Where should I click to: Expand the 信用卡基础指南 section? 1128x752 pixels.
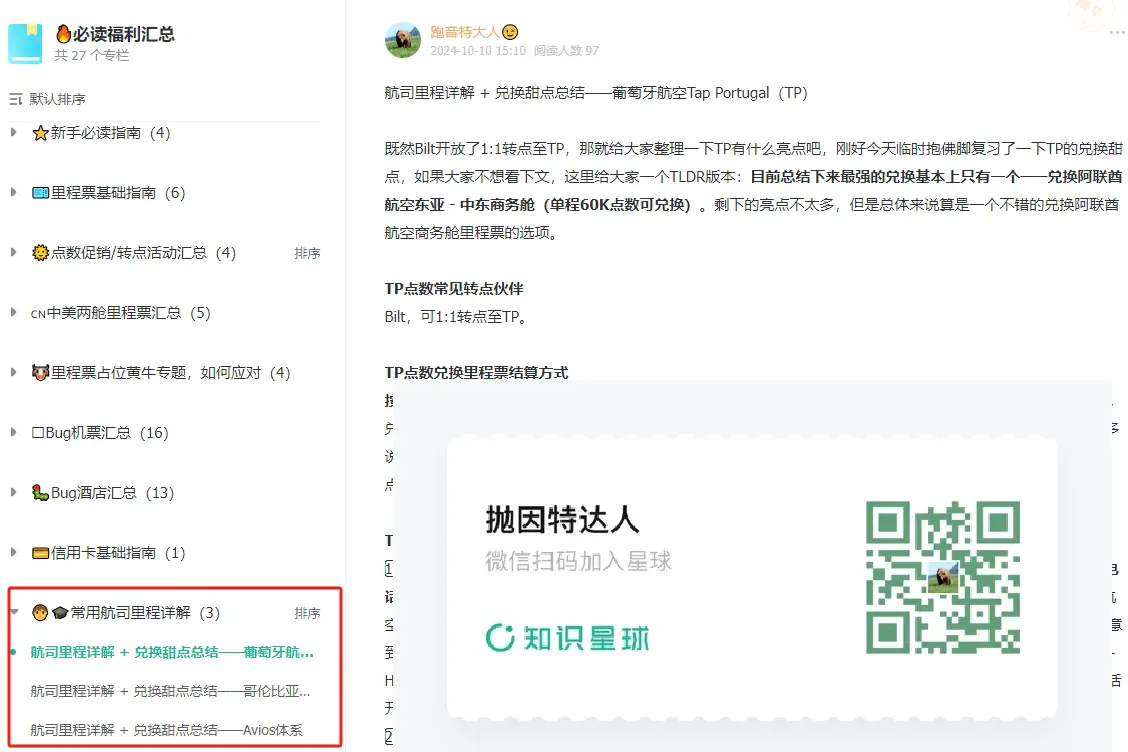coord(14,552)
